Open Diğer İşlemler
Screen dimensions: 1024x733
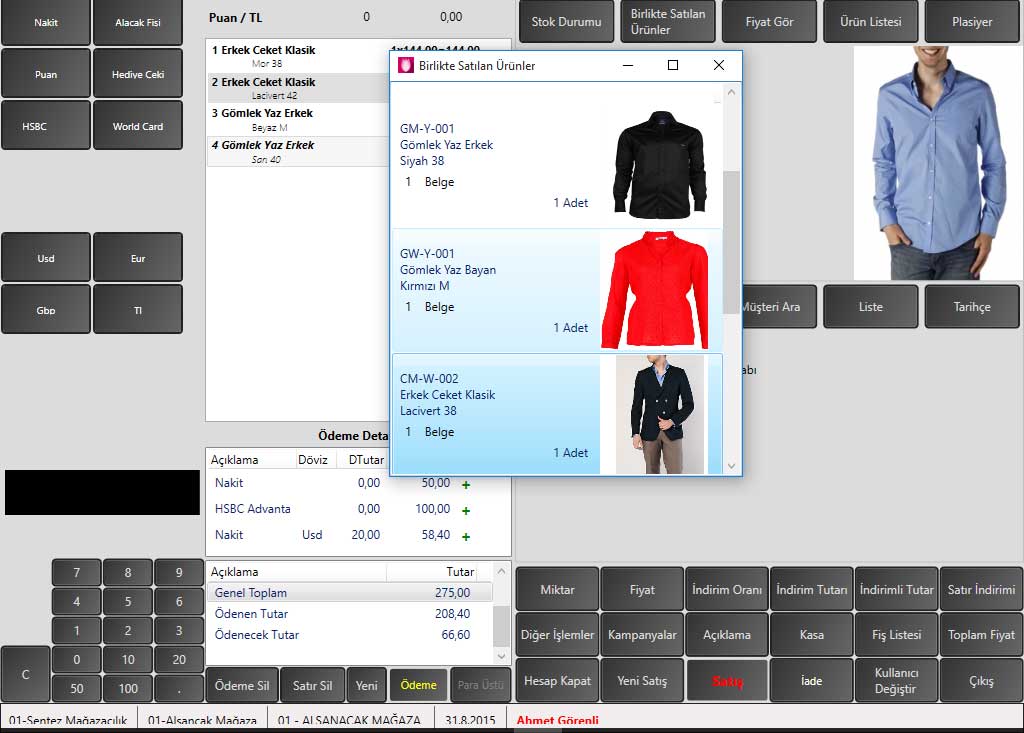pos(557,634)
